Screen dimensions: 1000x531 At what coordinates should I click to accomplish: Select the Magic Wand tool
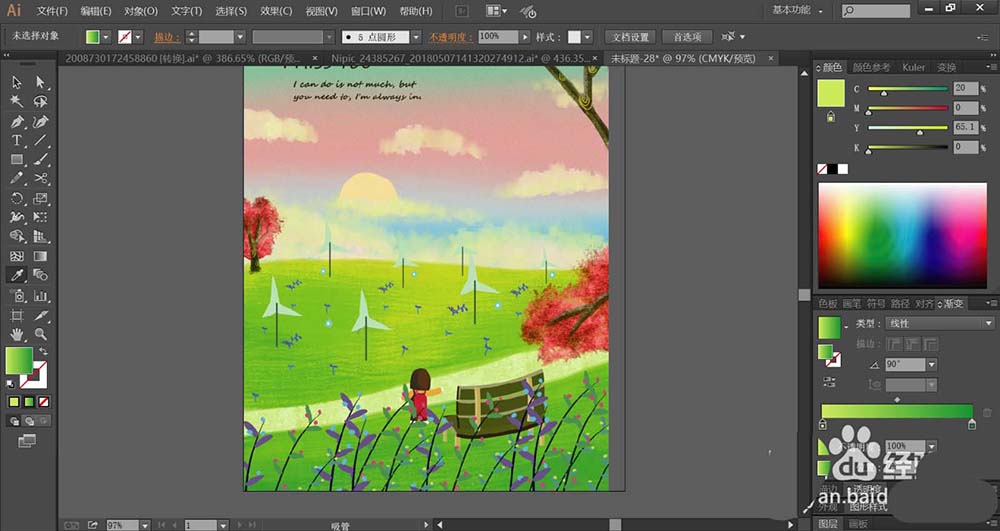tap(17, 102)
